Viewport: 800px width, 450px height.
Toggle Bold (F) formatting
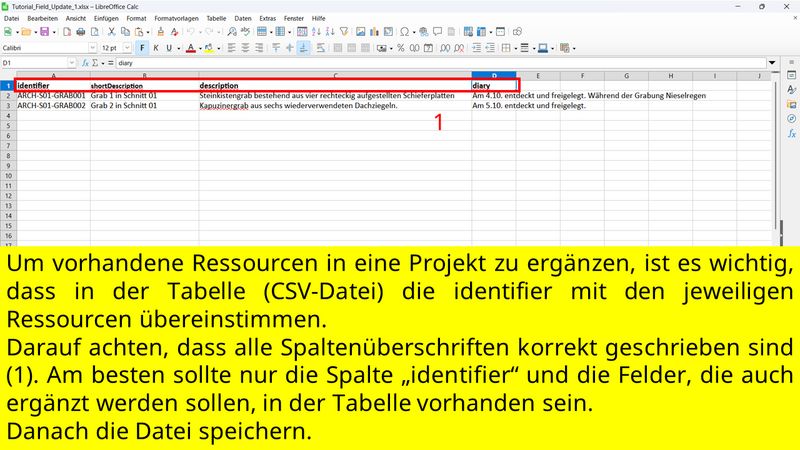tap(142, 48)
